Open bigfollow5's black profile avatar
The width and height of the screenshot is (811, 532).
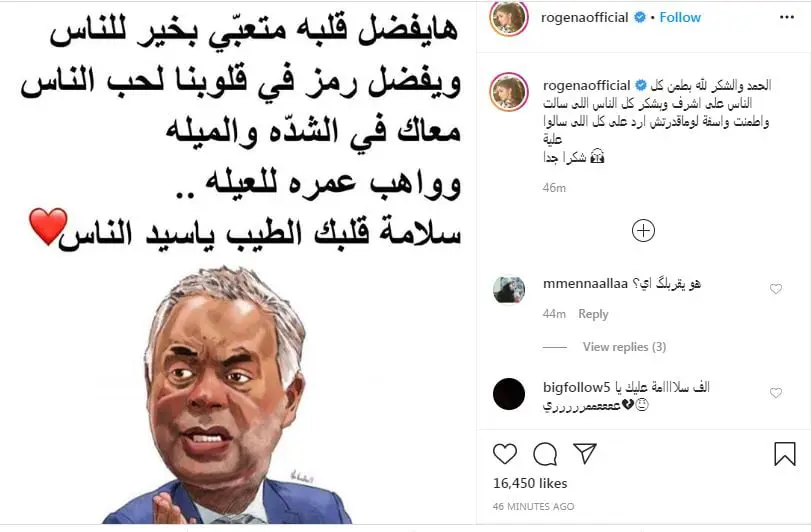[x=509, y=394]
